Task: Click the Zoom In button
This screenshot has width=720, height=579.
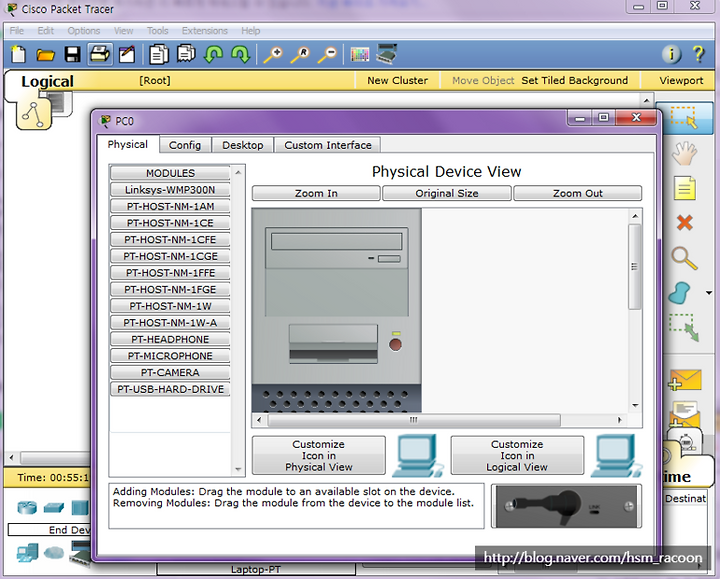Action: (x=316, y=193)
